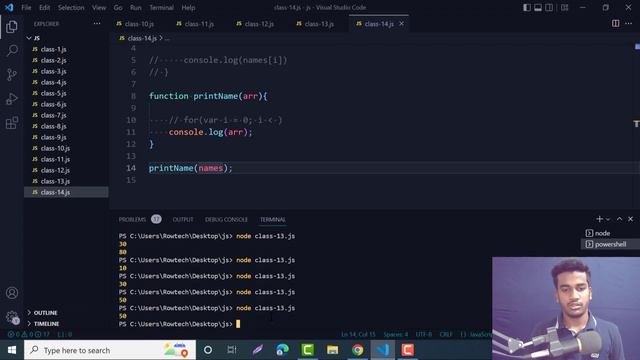
Task: Switch to the class-12.js tab
Action: pos(259,24)
